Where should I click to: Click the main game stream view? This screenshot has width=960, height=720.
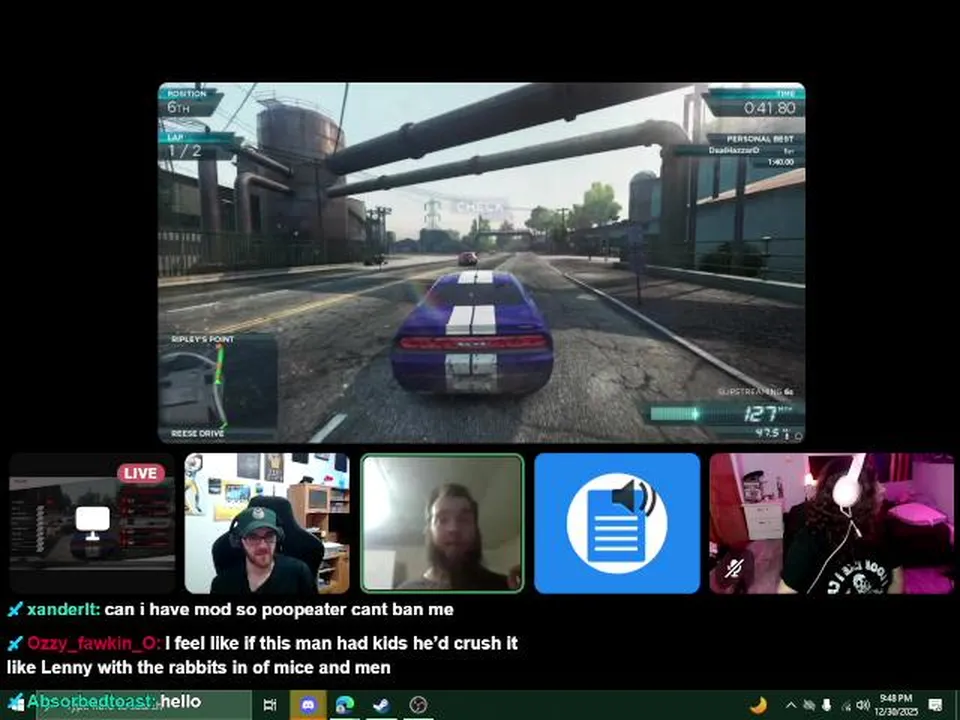pos(481,263)
